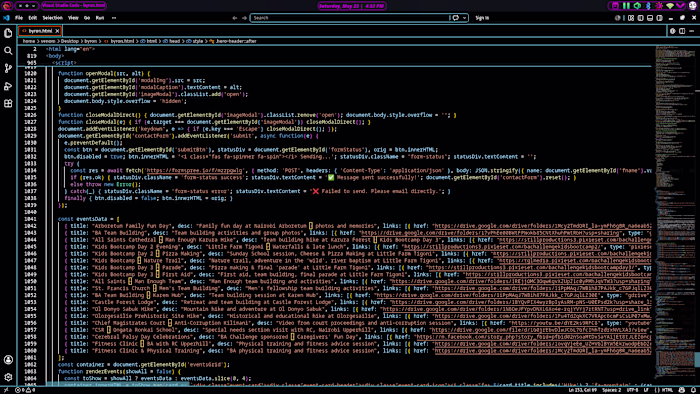Viewport: 700px width, 394px height.
Task: Click the Sign in button
Action: coord(482,18)
